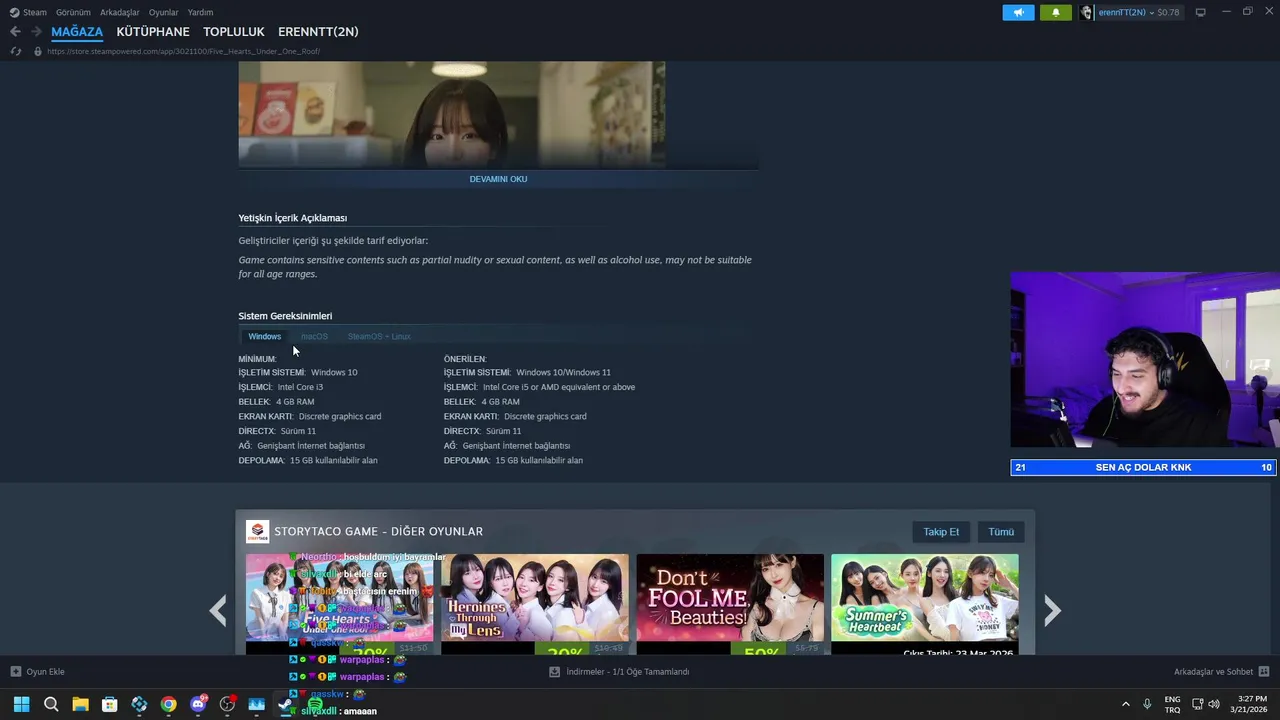The height and width of the screenshot is (720, 1280).
Task: Open the Steam menu
Action: tap(35, 12)
